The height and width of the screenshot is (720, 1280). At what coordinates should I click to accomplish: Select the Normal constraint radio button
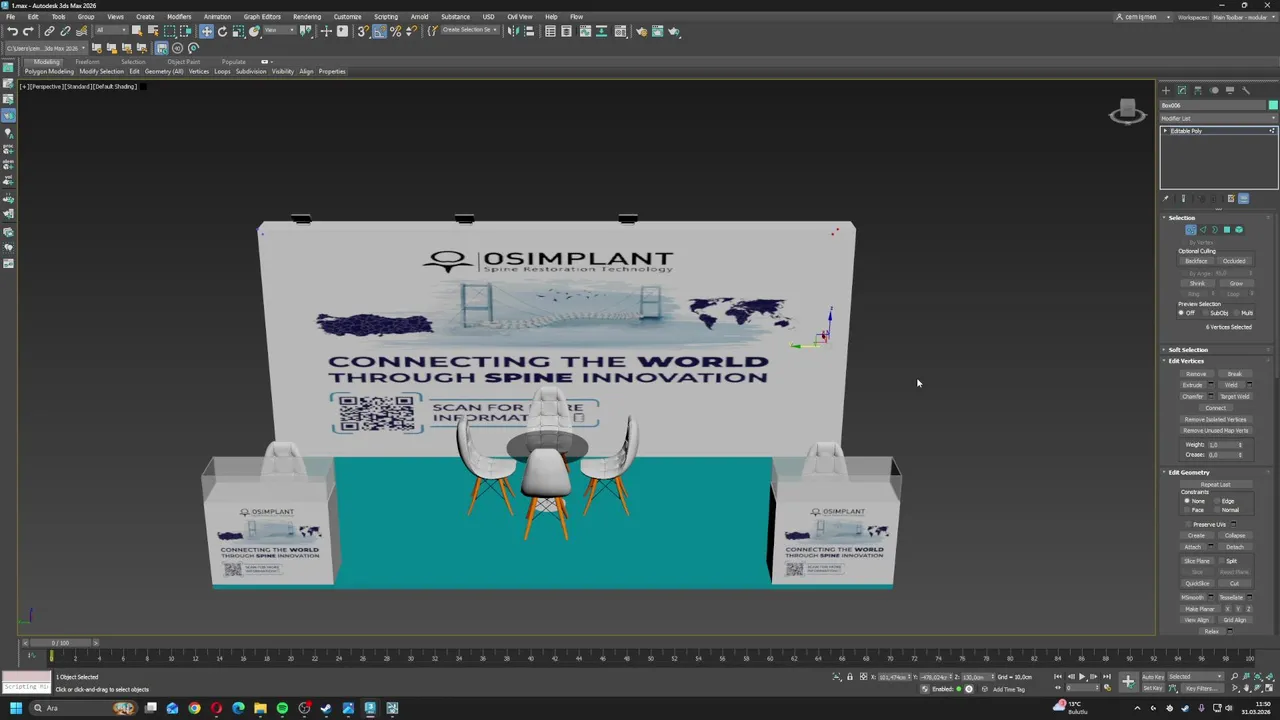point(1217,510)
